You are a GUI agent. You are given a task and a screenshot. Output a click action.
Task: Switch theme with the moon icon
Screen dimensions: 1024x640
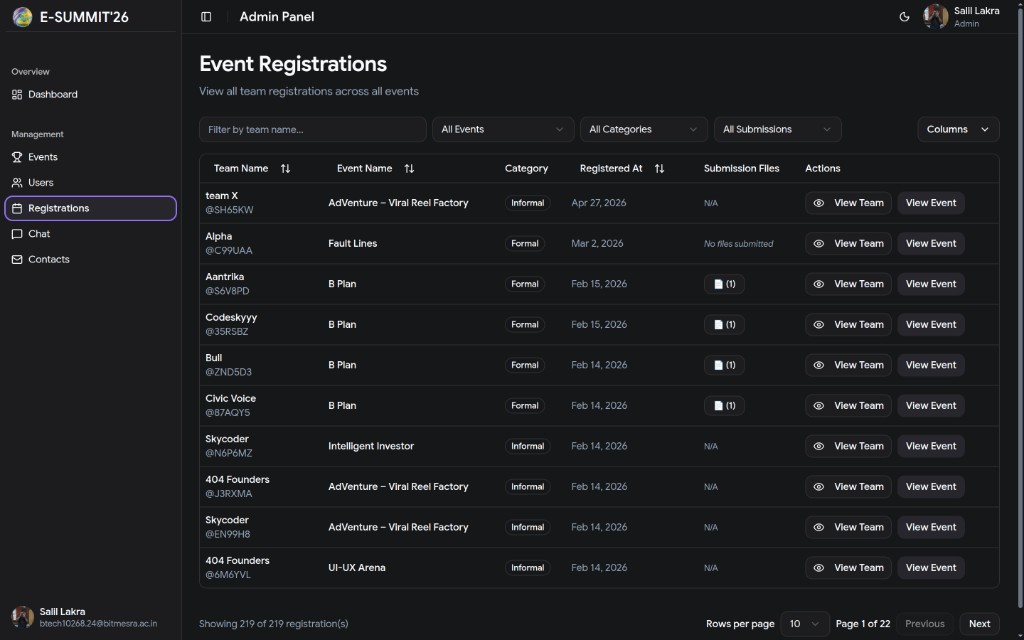pos(904,17)
